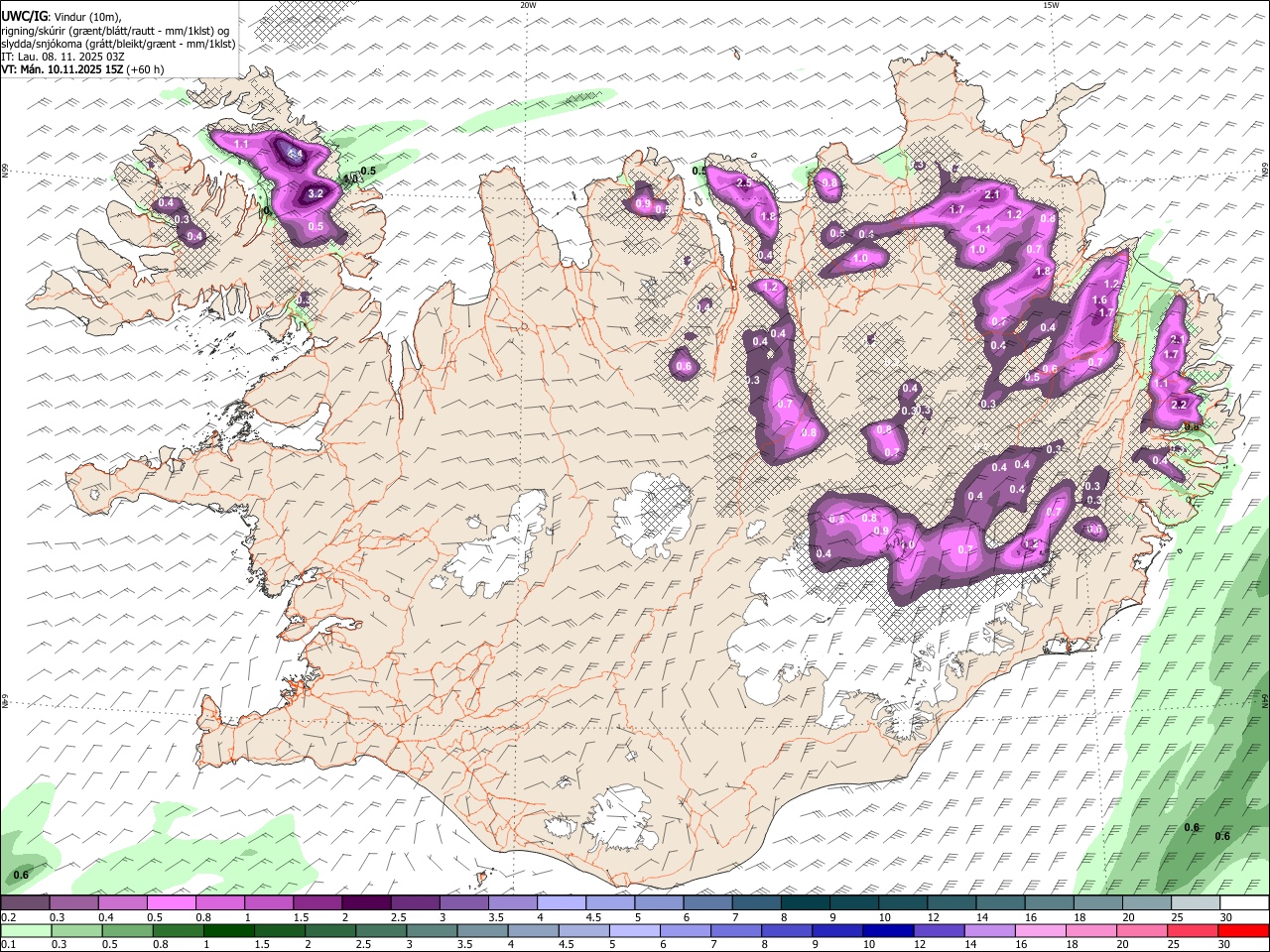
Task: Pick the pale grey 25 swatch, snow legend
Action: point(1194,902)
